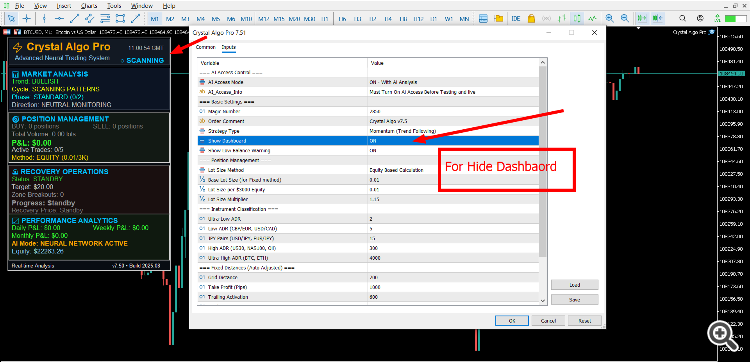The height and width of the screenshot is (362, 750).
Task: Click the Save button
Action: [x=574, y=300]
